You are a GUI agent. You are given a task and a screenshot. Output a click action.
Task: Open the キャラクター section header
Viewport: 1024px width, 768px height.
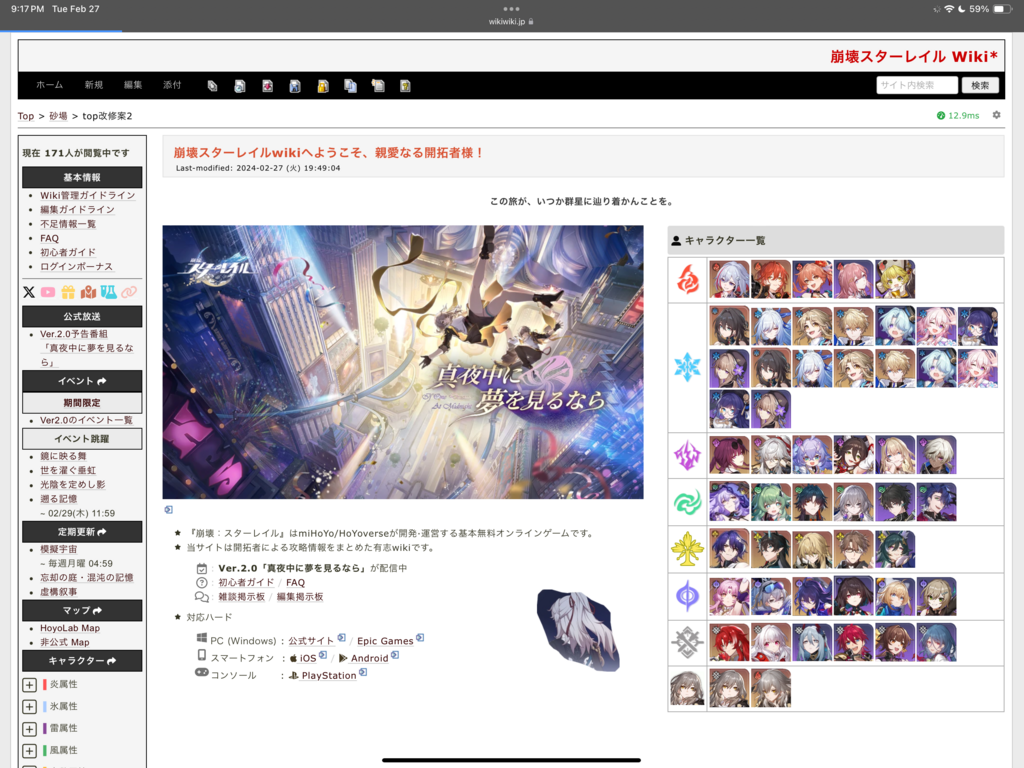(82, 661)
